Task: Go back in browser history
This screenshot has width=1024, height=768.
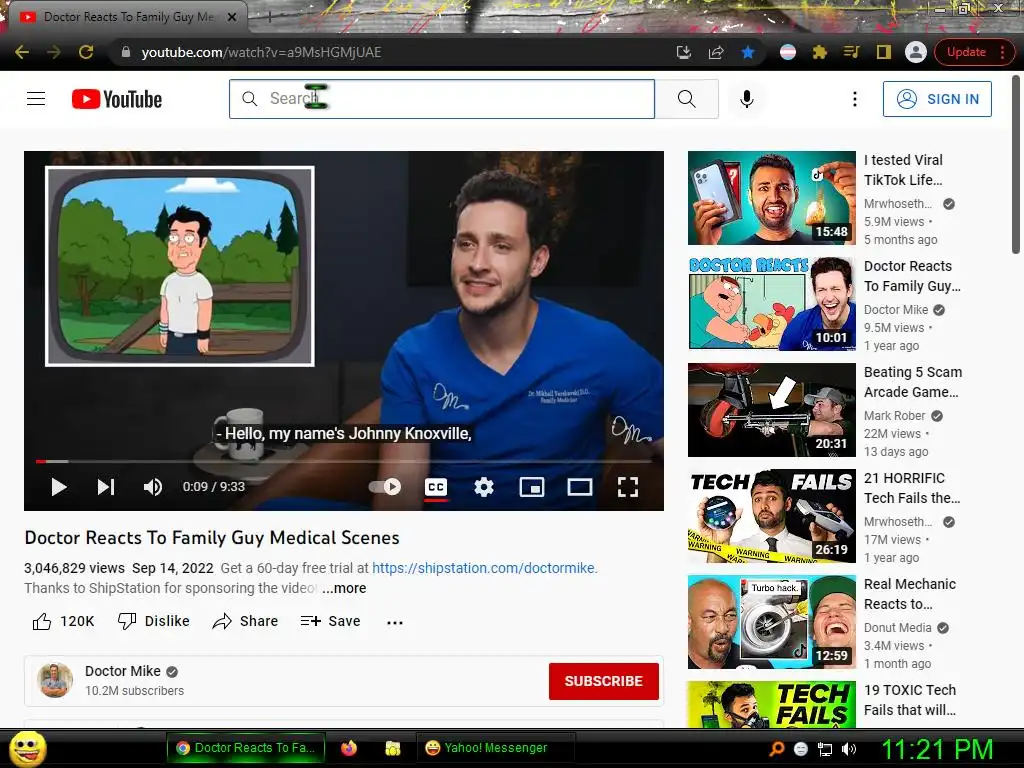Action: tap(22, 52)
